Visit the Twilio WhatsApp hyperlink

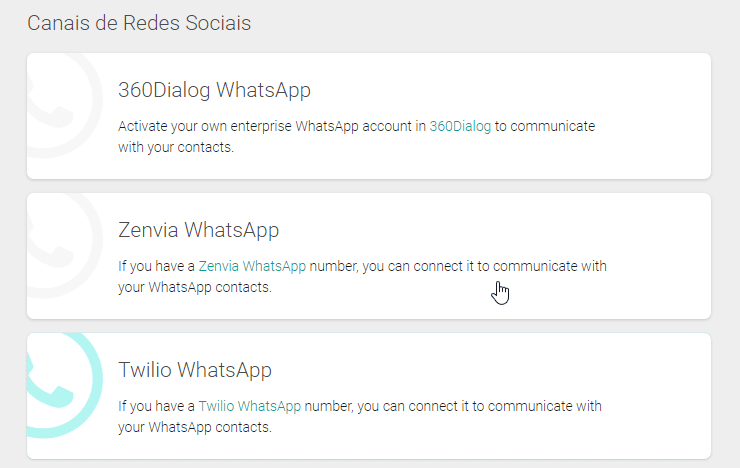249,407
